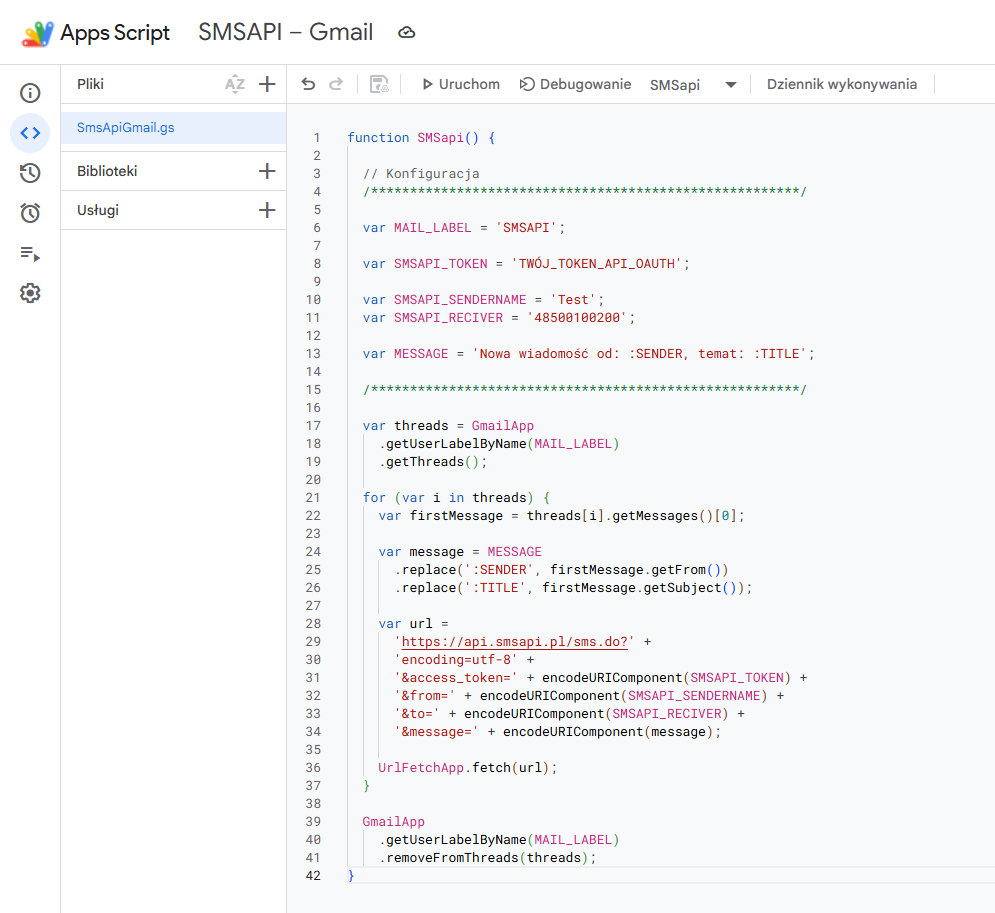The width and height of the screenshot is (995, 913).
Task: Rename the SMSAPI – Gmail project title
Action: pos(286,32)
